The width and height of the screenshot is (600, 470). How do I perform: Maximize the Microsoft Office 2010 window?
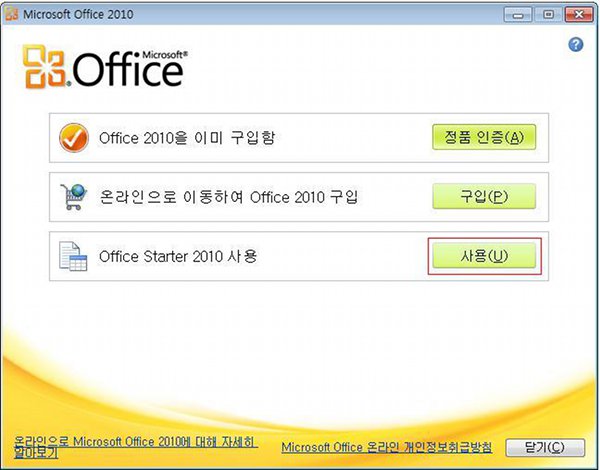pos(548,15)
